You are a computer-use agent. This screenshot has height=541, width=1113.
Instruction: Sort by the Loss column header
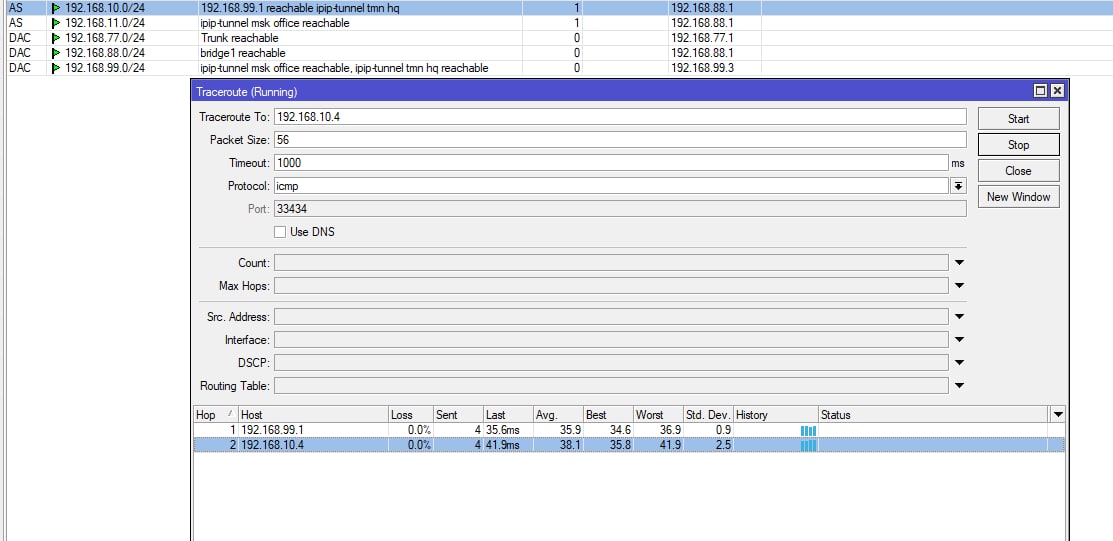point(411,415)
